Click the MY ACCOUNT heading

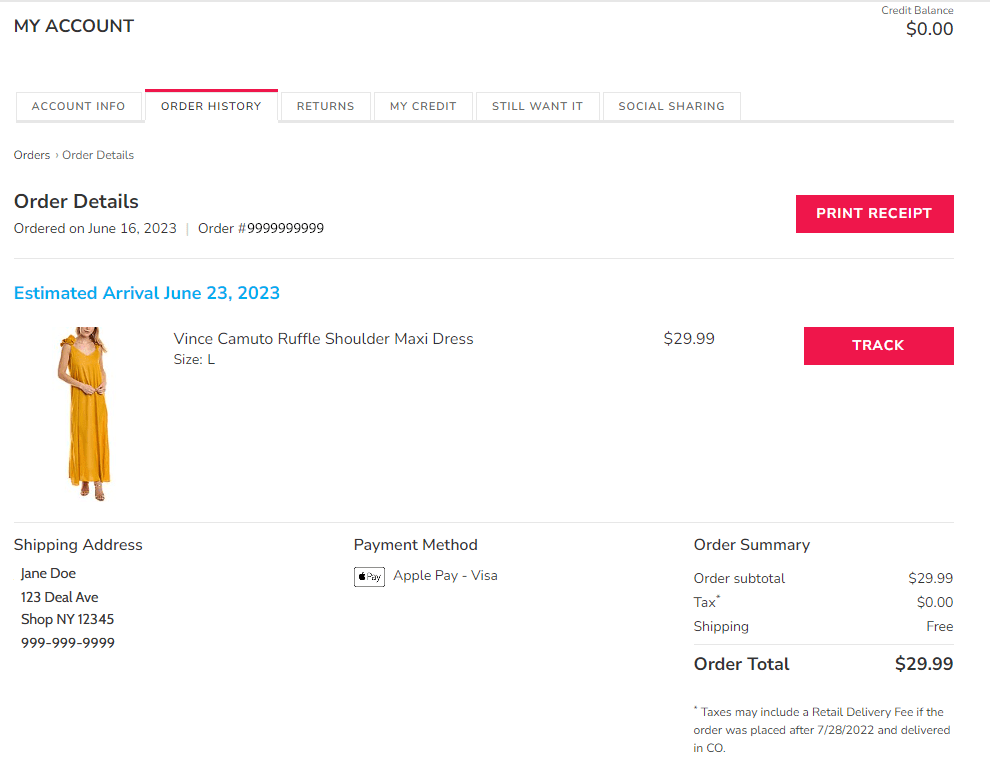[x=73, y=26]
